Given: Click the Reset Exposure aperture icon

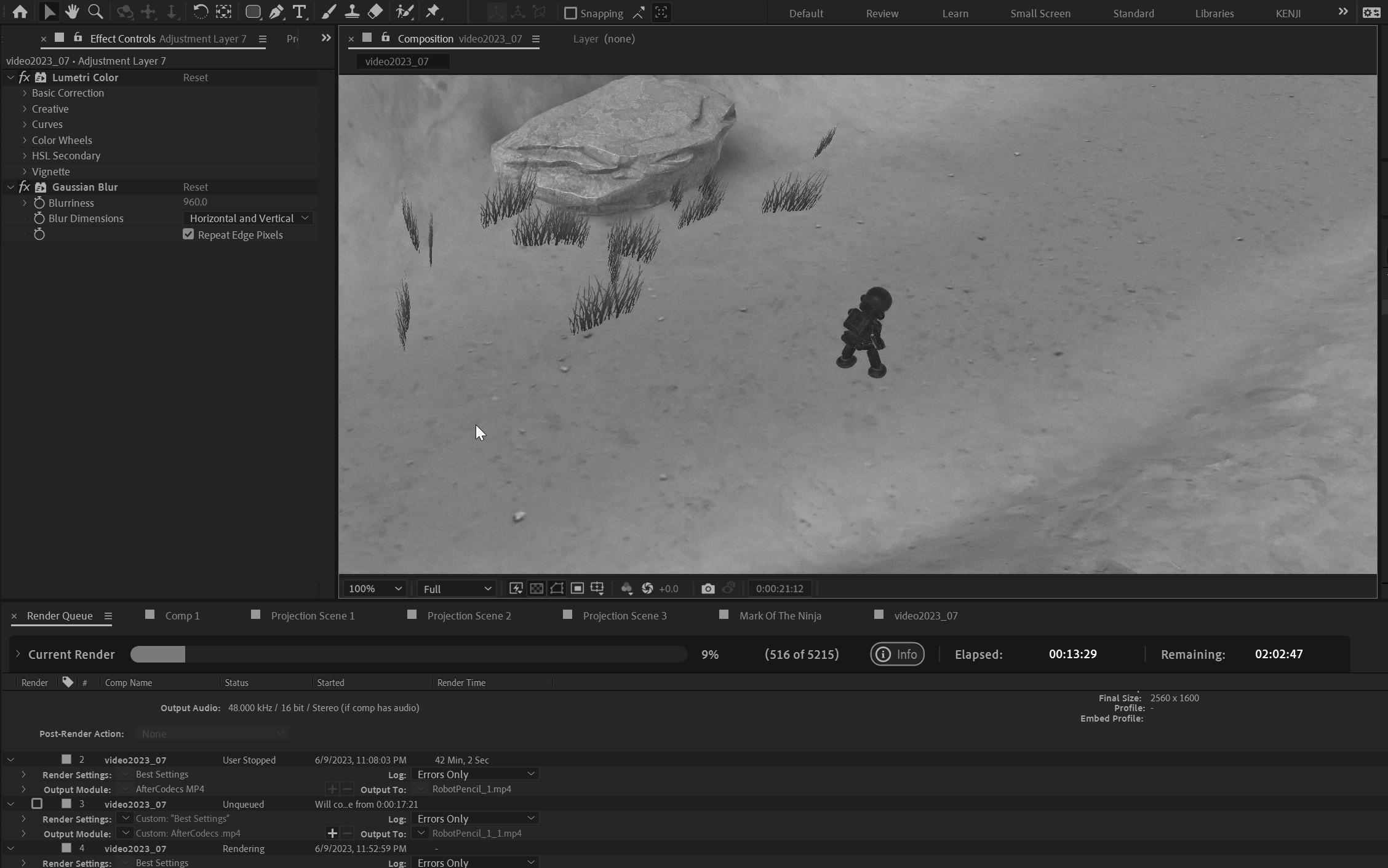Looking at the screenshot, I should coord(647,589).
